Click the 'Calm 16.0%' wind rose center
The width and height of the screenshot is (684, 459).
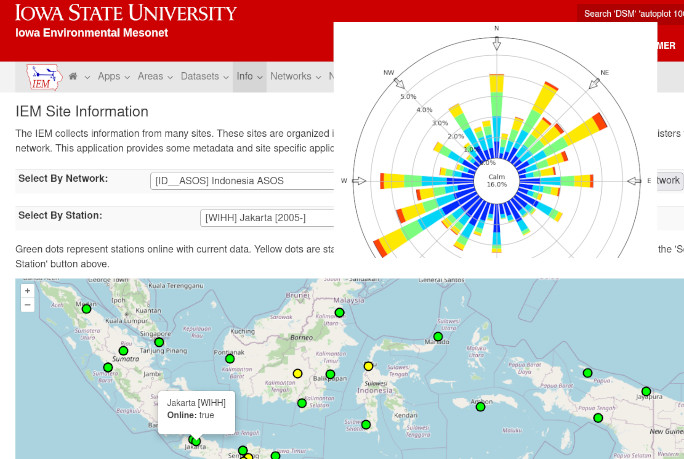point(497,181)
